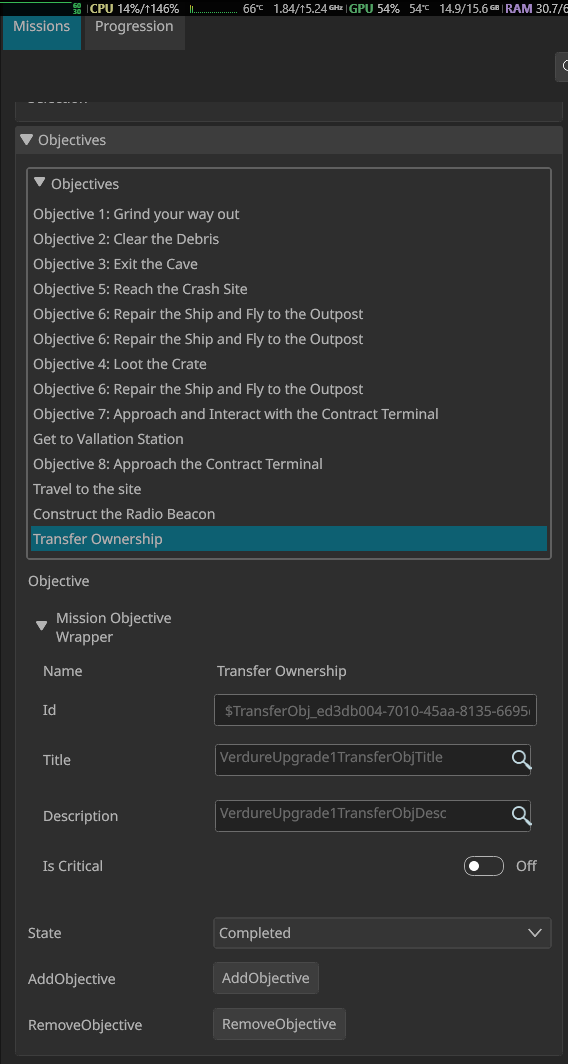Click Description field's magnifier search icon
The height and width of the screenshot is (1064, 568).
(520, 815)
